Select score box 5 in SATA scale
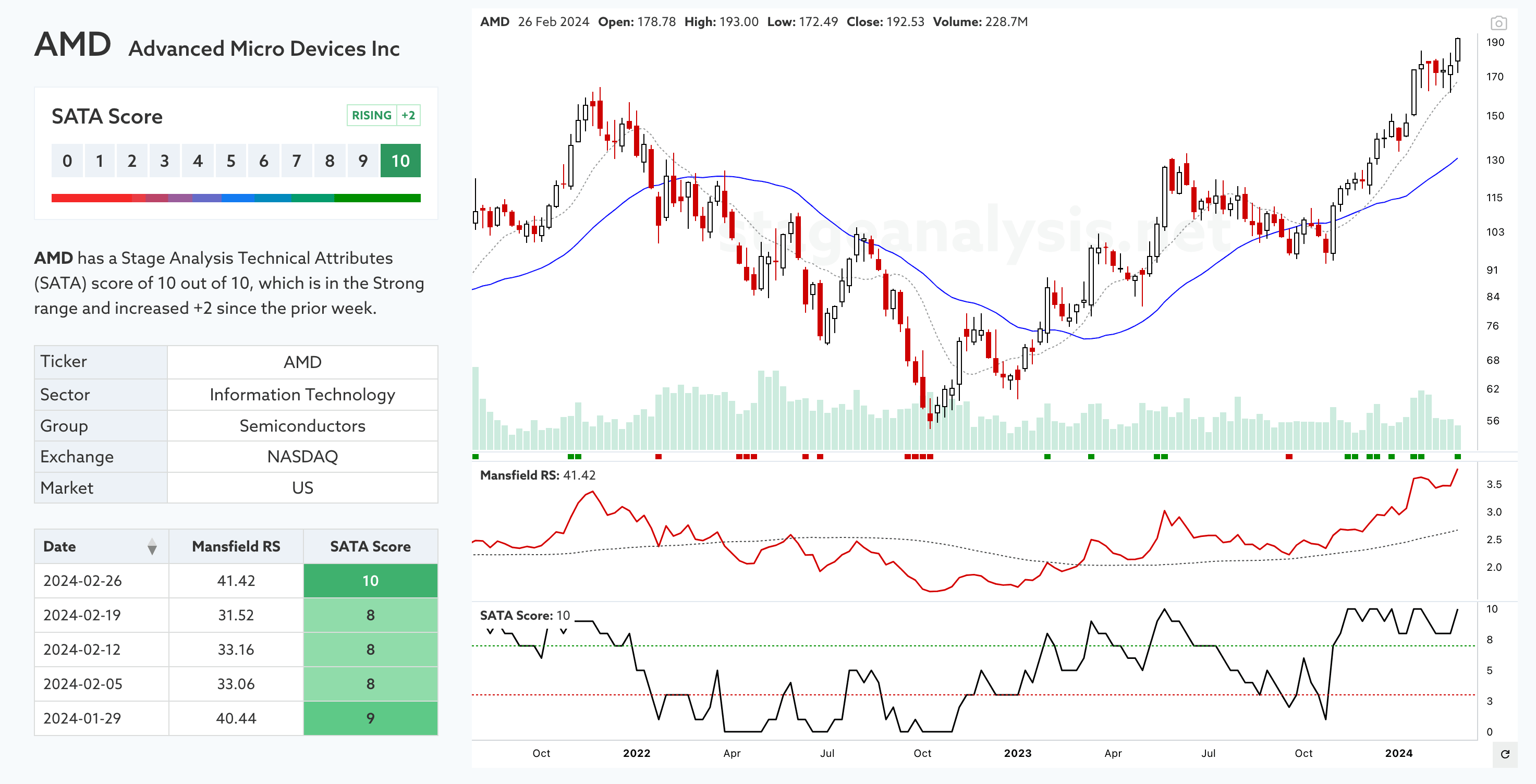1536x784 pixels. pyautogui.click(x=231, y=161)
